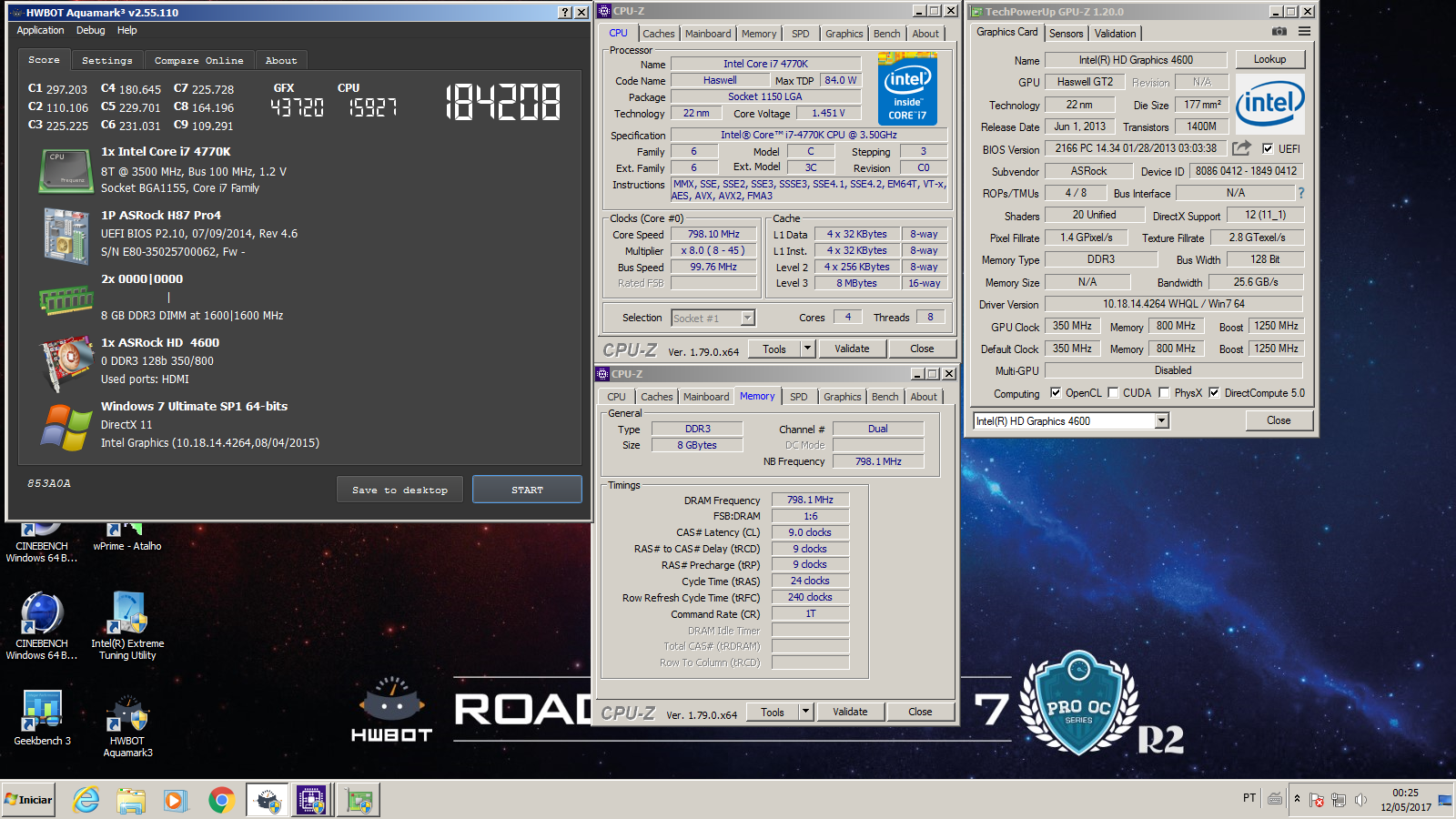Show hidden system tray icons

[1297, 799]
